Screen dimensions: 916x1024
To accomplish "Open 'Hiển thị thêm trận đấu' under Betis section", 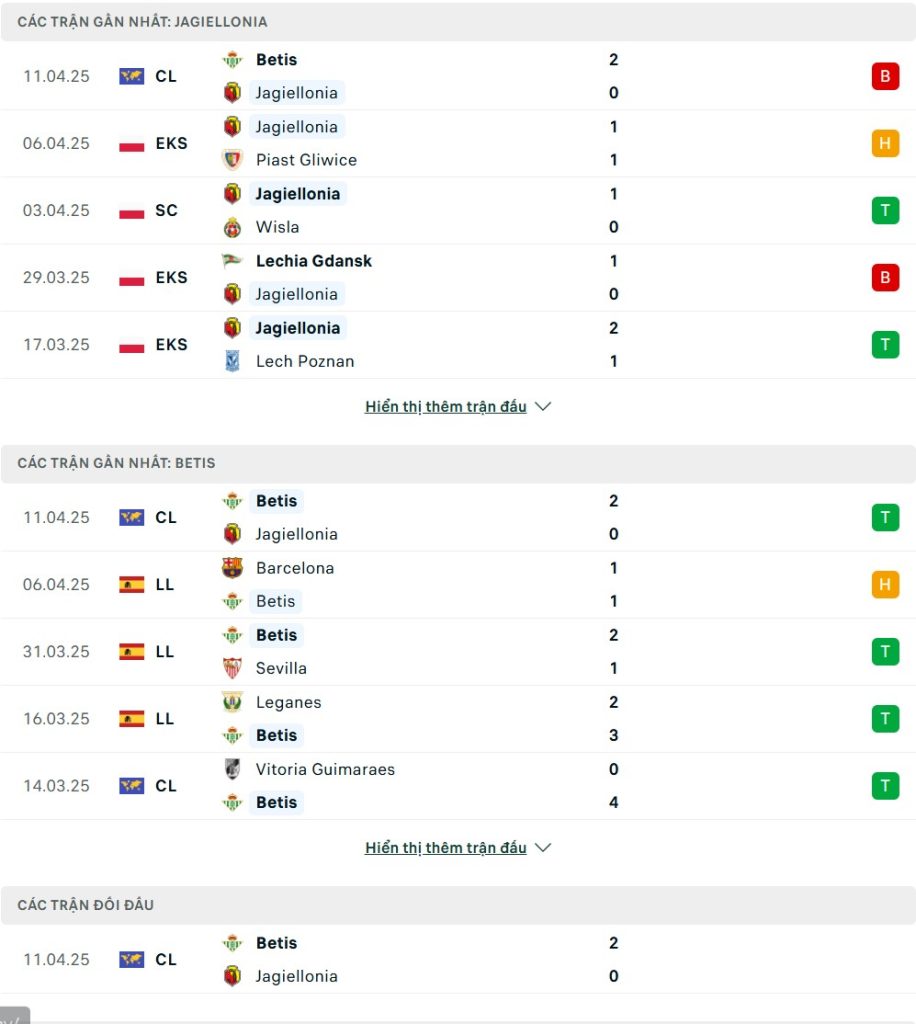I will 446,848.
